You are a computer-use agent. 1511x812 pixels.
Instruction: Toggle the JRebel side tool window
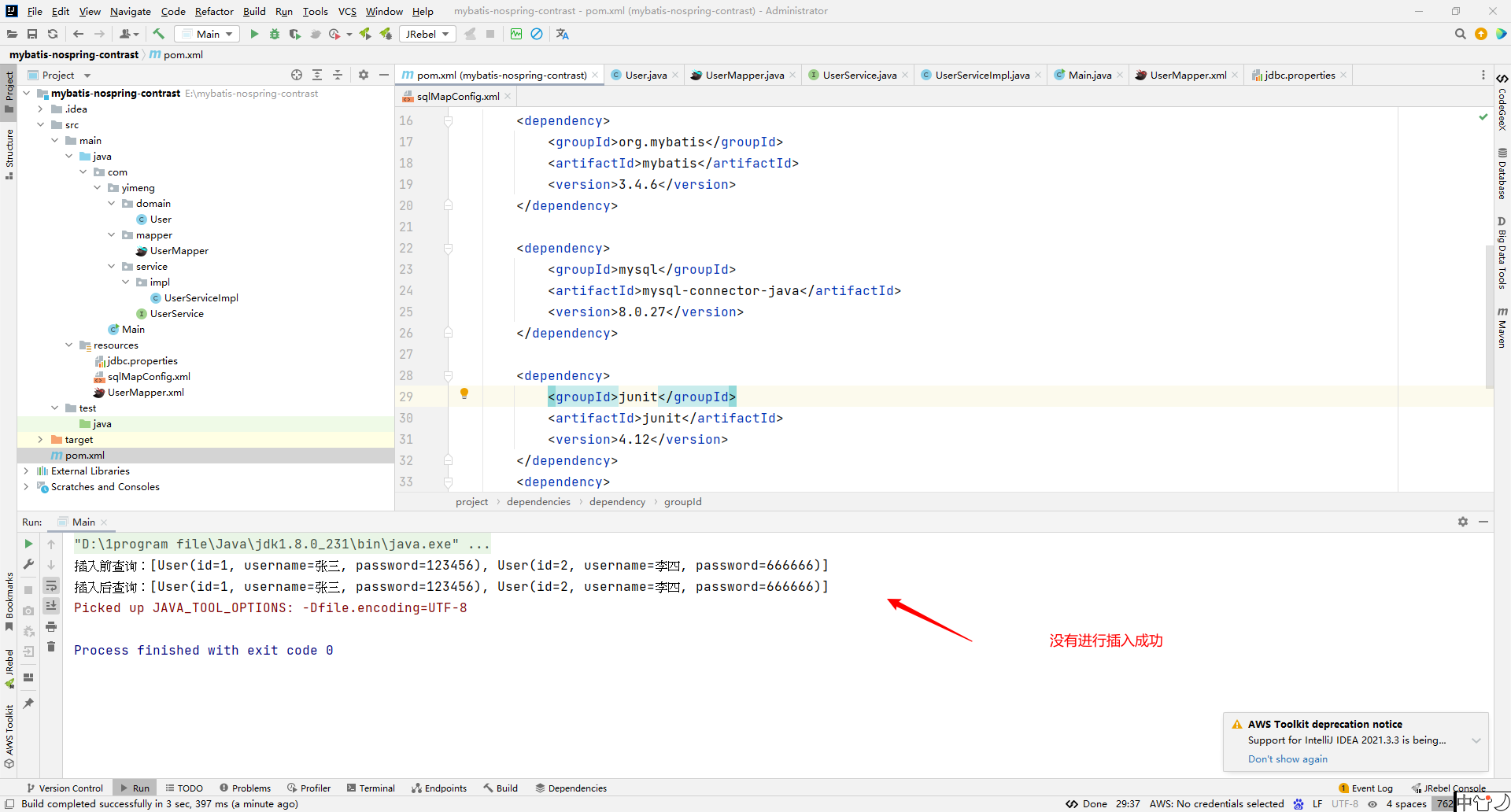click(9, 668)
